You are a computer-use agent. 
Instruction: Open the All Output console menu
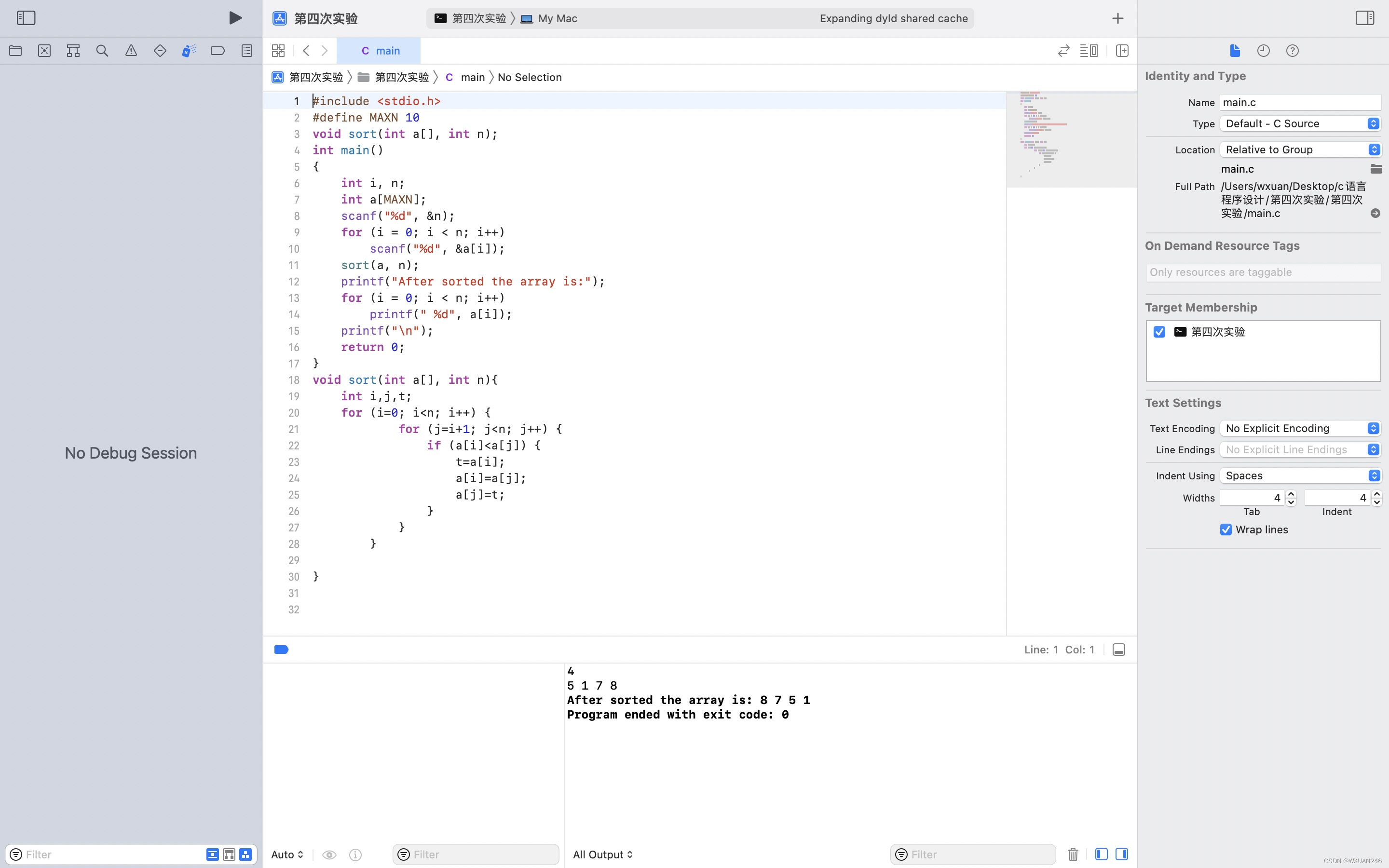point(602,854)
